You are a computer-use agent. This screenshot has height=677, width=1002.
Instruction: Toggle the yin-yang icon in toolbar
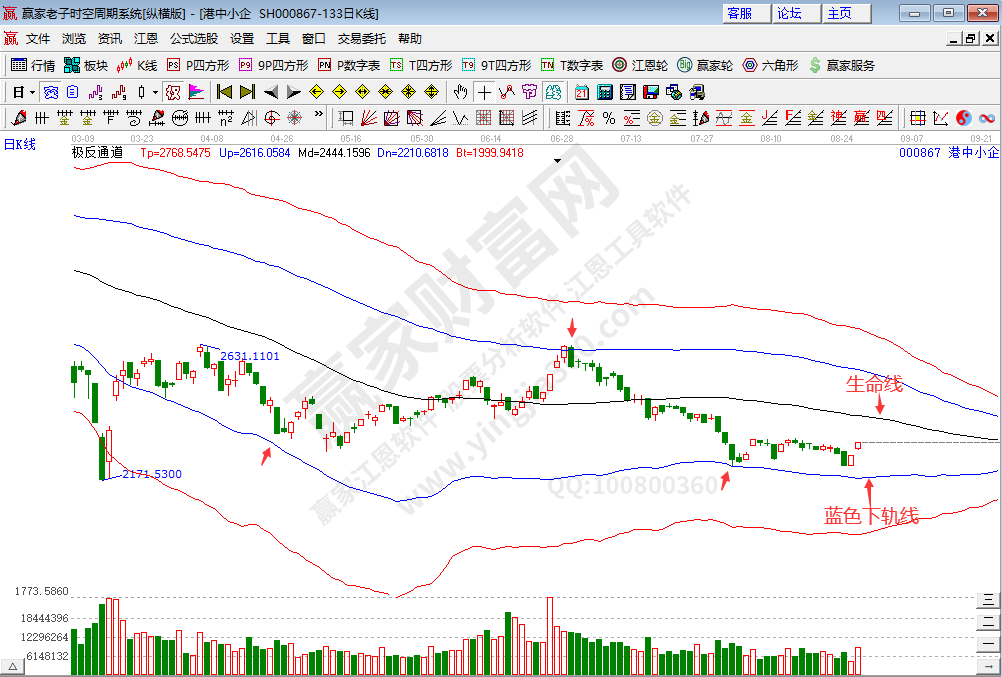(x=964, y=118)
